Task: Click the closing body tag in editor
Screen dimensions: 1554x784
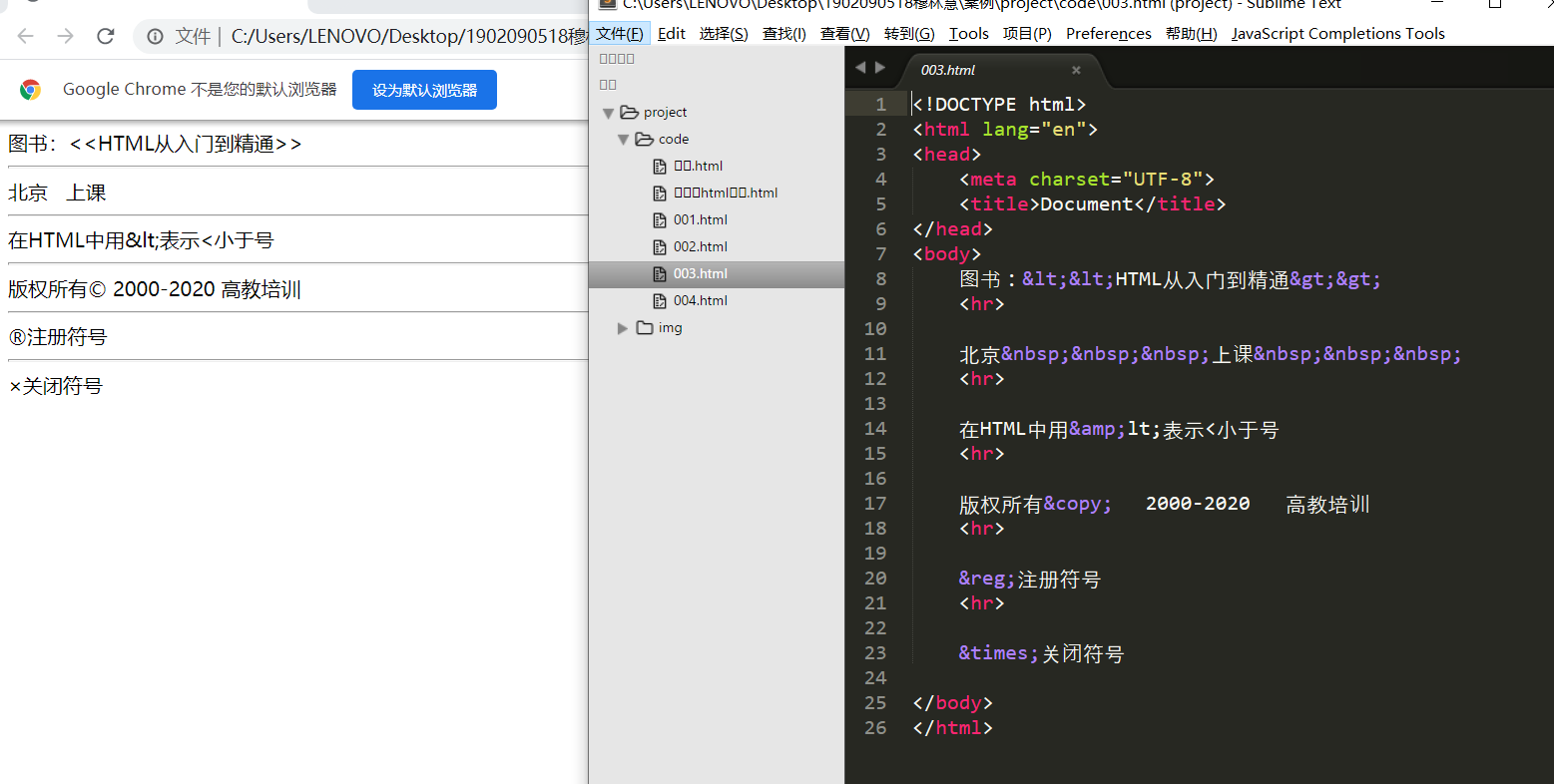Action: [x=952, y=703]
